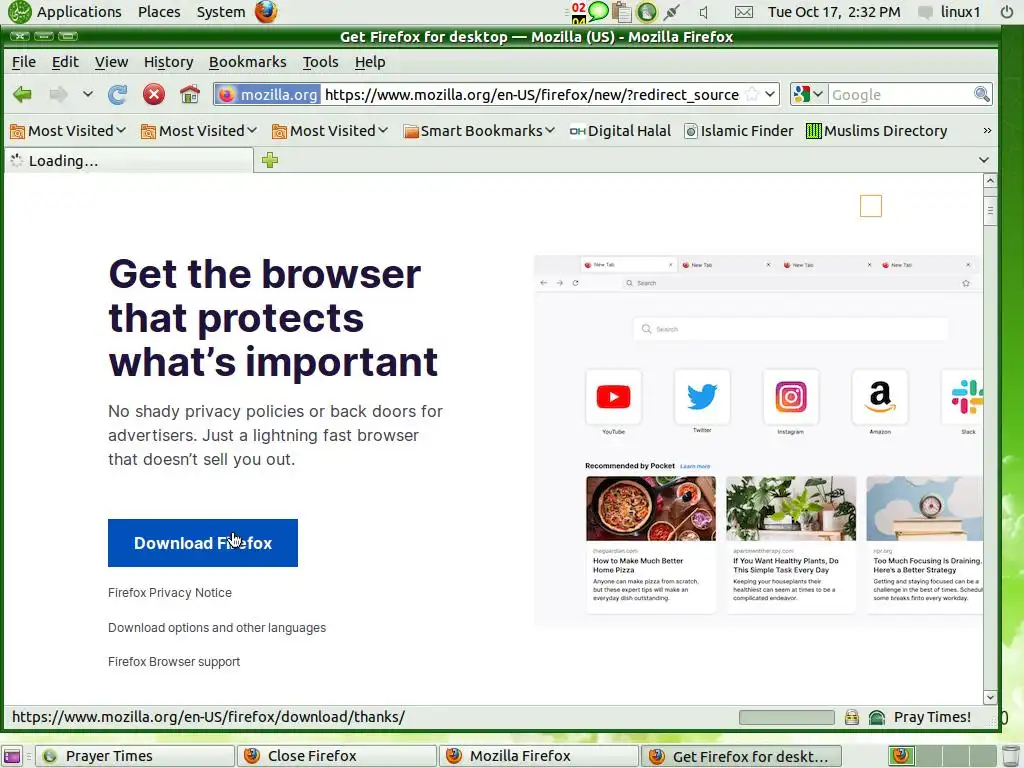Image resolution: width=1024 pixels, height=768 pixels.
Task: Open the View menu
Action: coord(111,62)
